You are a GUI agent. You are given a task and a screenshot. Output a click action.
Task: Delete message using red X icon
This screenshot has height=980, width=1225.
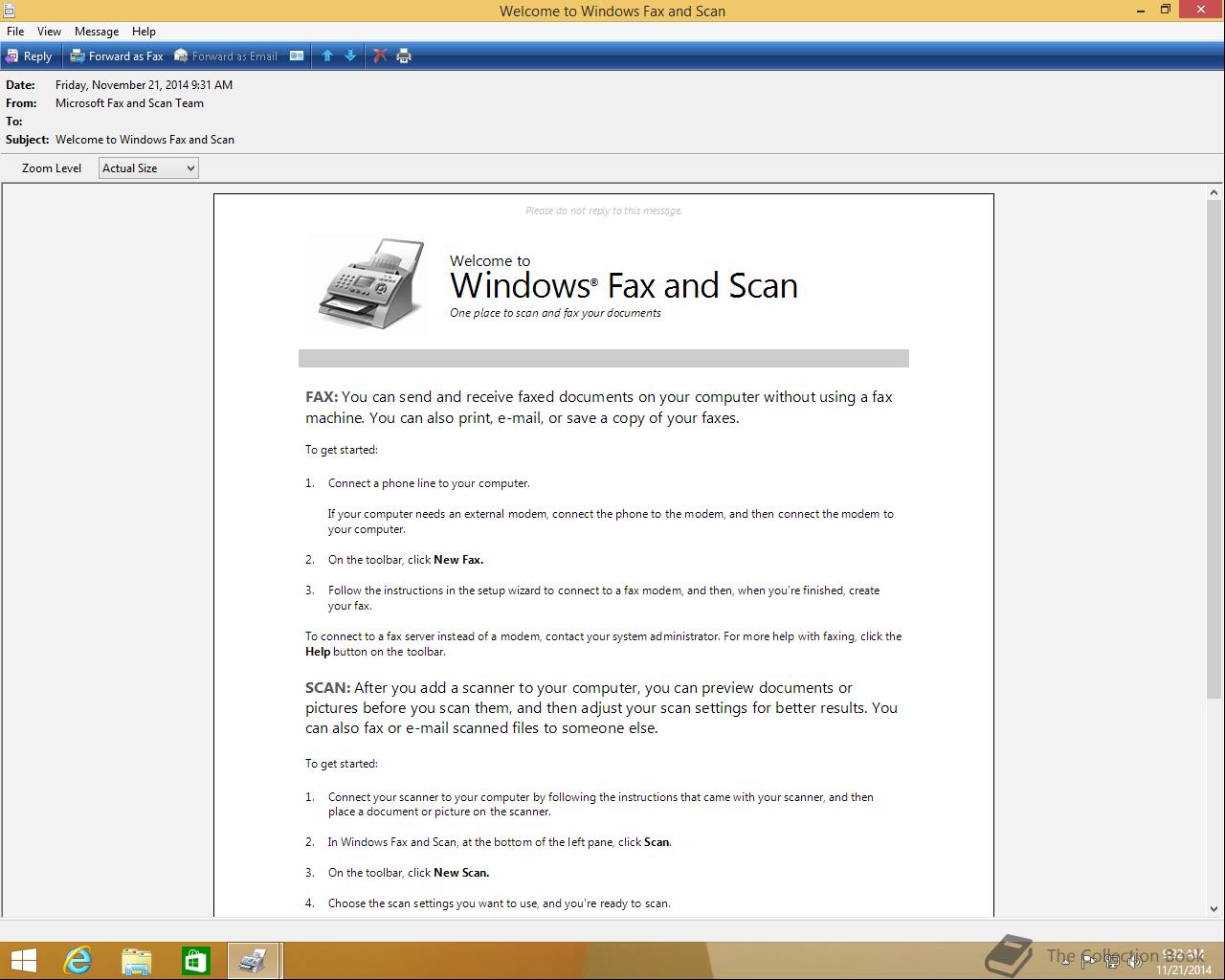coord(380,56)
